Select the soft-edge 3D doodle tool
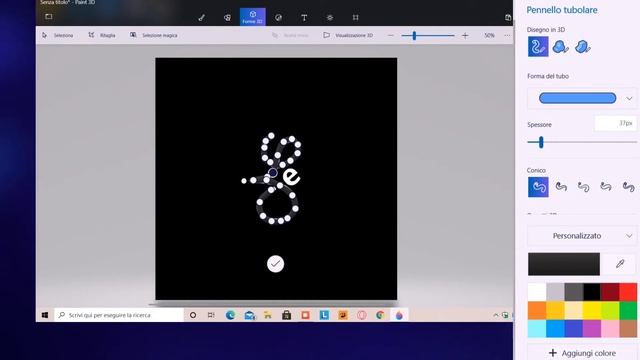The image size is (640, 360). 582,47
